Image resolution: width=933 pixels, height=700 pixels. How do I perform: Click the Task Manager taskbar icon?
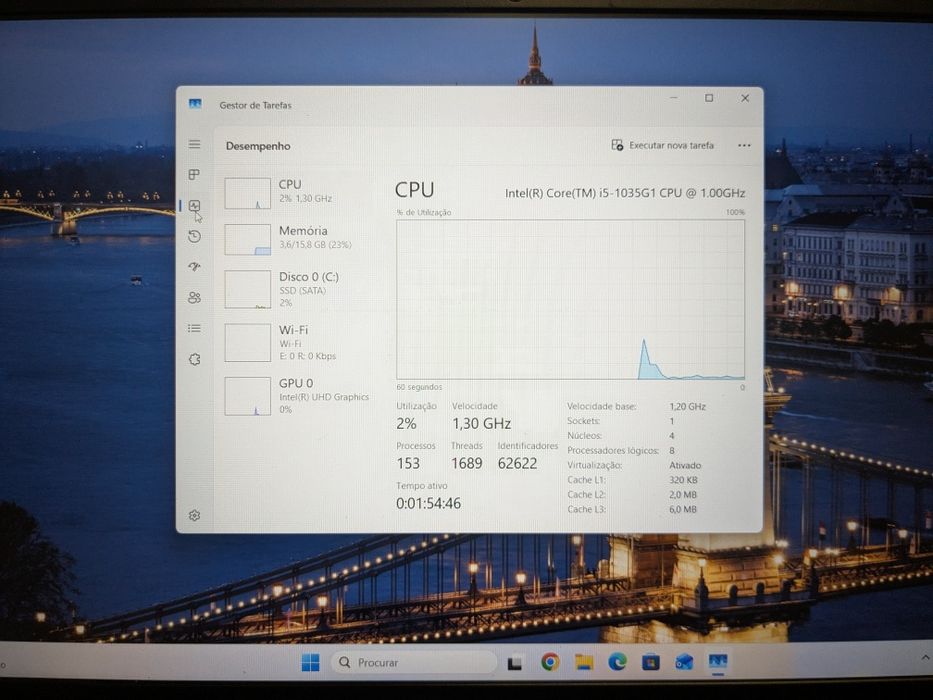click(x=718, y=662)
